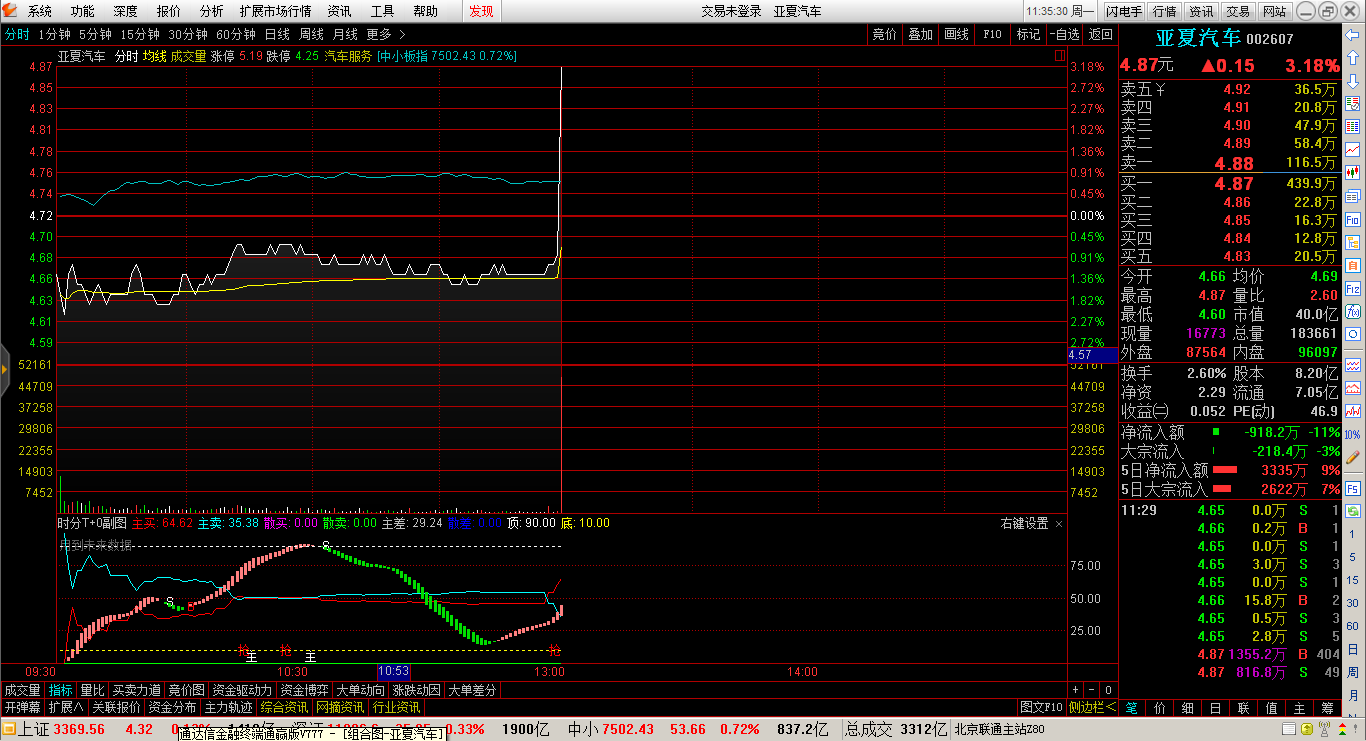Click the yellow circular status bar icon
This screenshot has width=1366, height=741.
tap(1309, 730)
